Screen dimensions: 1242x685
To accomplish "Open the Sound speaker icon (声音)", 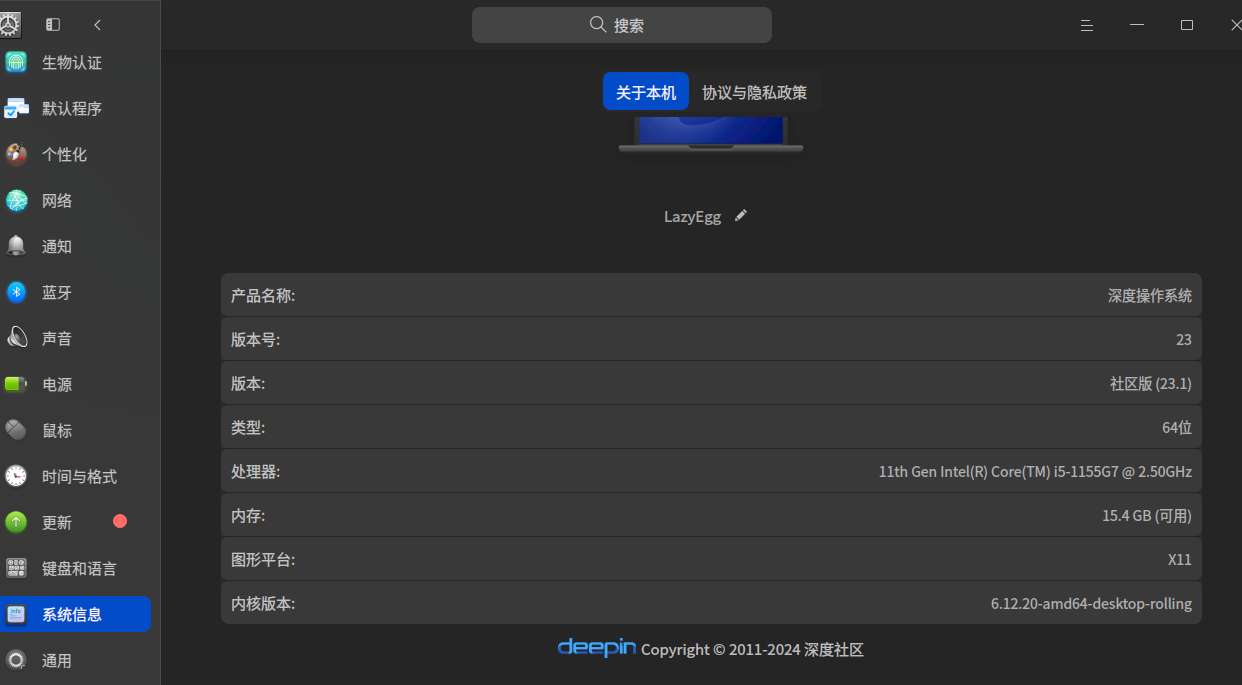I will pos(16,339).
